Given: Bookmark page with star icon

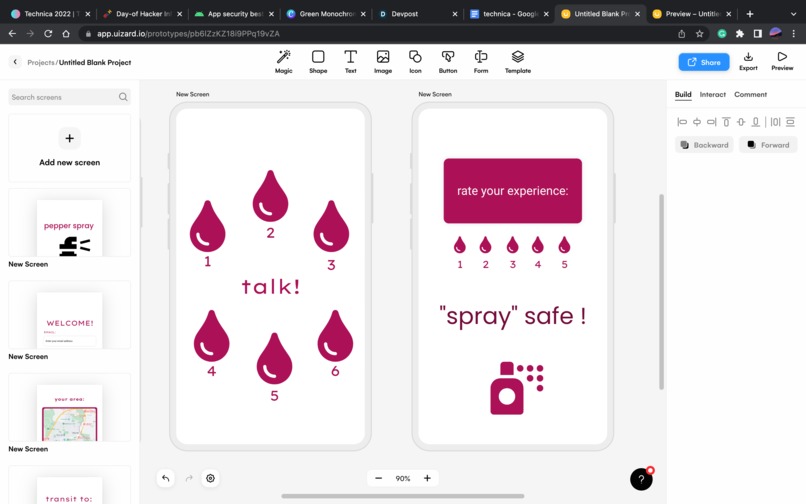Looking at the screenshot, I should tap(699, 33).
